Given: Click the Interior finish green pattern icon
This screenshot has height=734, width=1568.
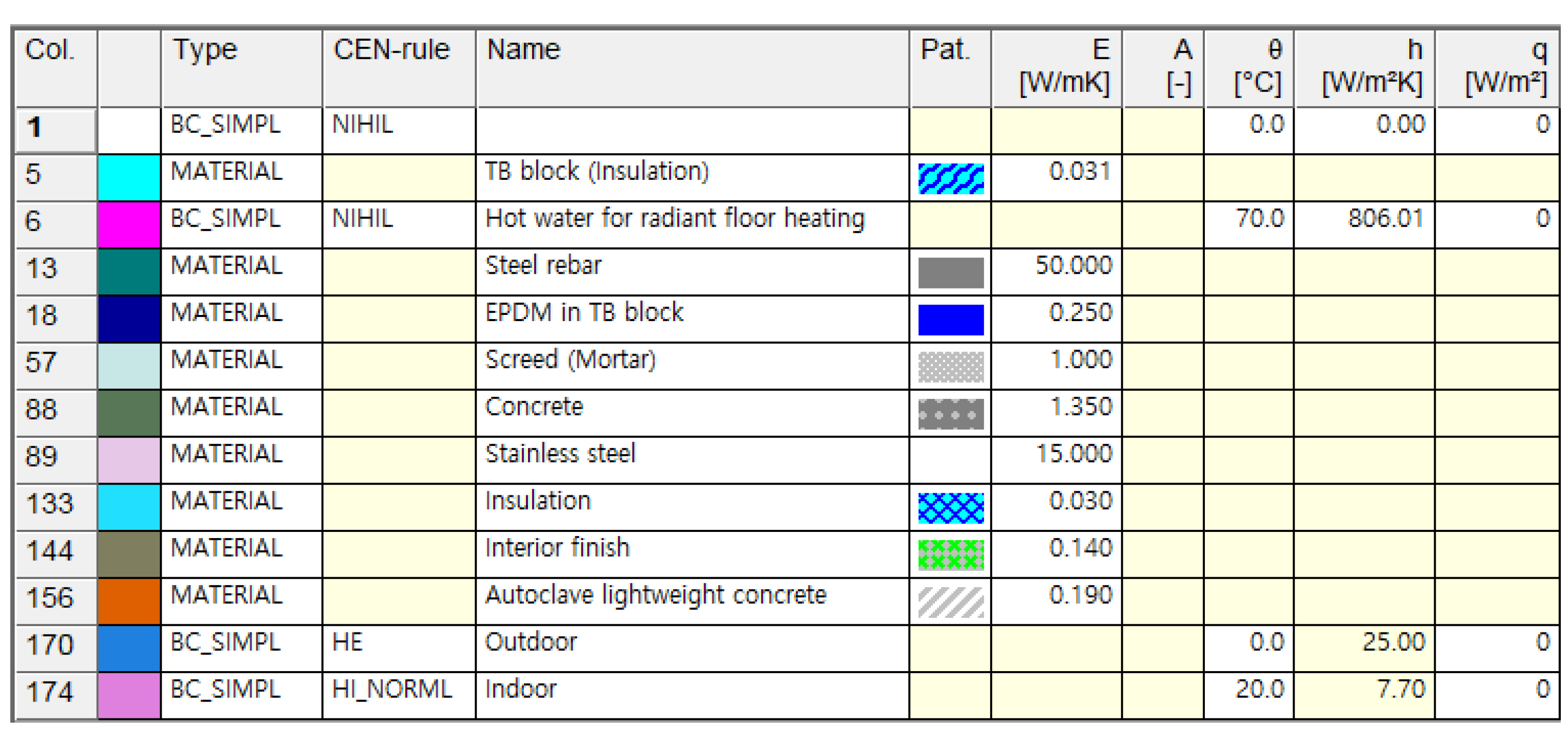Looking at the screenshot, I should click(x=950, y=554).
